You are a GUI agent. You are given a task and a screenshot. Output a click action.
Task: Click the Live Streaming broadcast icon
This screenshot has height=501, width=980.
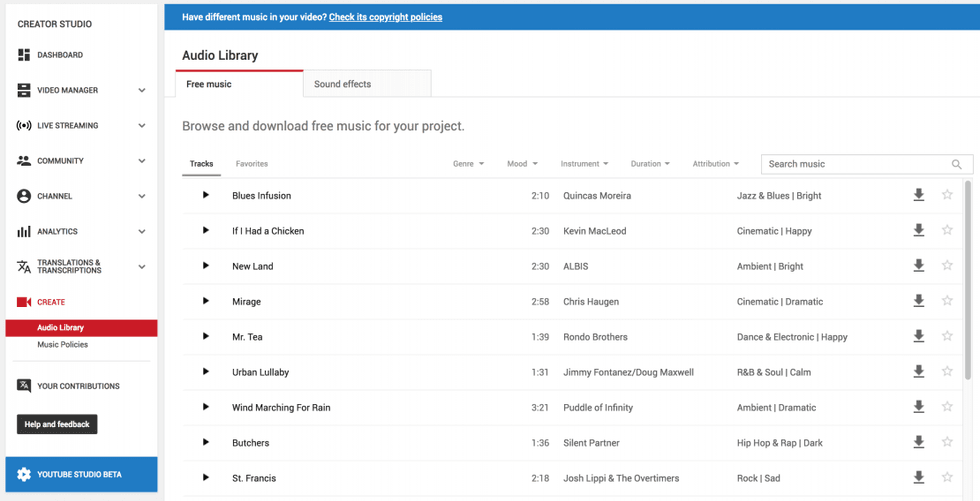tap(24, 126)
